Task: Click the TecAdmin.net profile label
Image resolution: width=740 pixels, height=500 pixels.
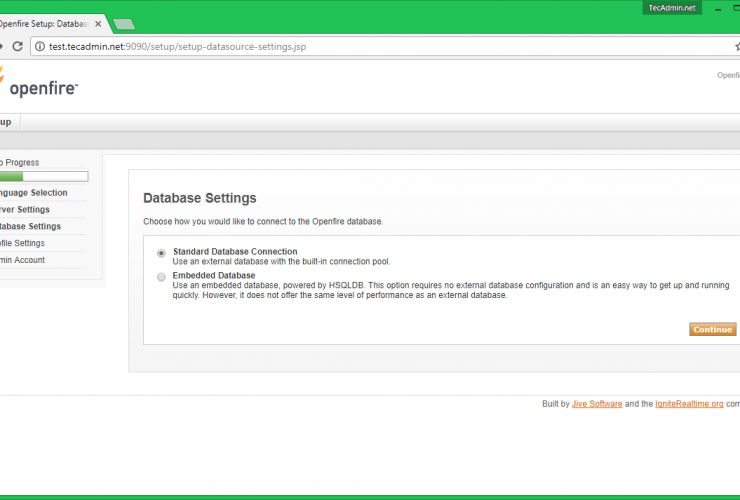Action: tap(672, 7)
